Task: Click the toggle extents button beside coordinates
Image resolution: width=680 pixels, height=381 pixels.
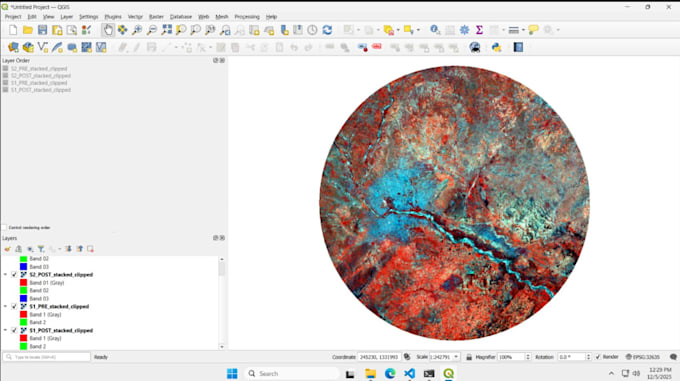Action: (407, 357)
